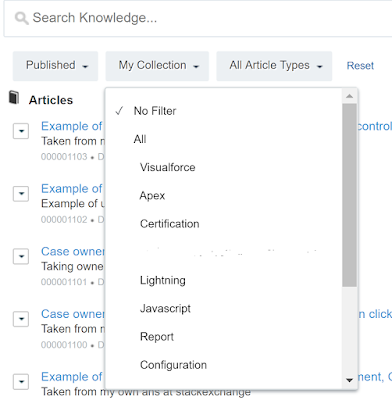The width and height of the screenshot is (392, 400).
Task: Click the Reset filters link
Action: 360,66
